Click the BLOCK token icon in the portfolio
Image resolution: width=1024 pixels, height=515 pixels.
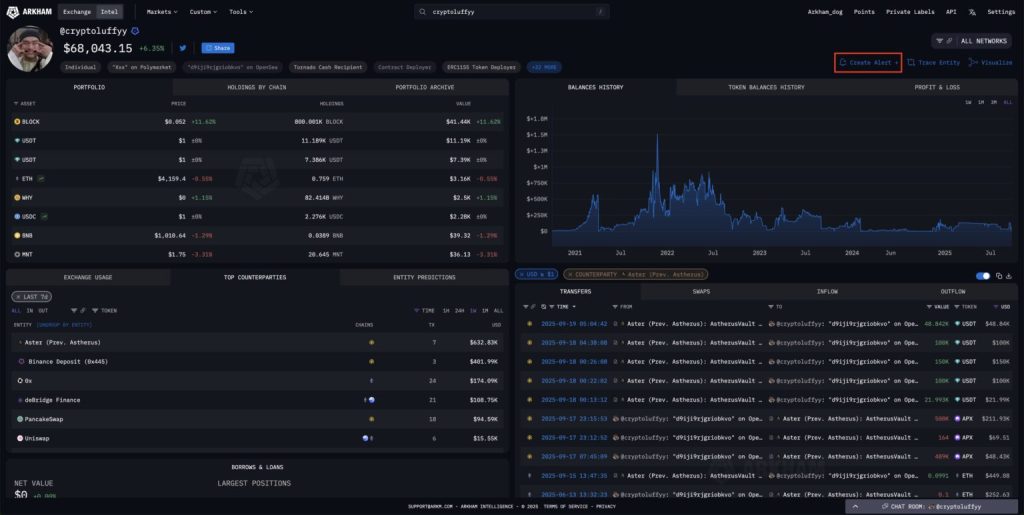[x=17, y=122]
